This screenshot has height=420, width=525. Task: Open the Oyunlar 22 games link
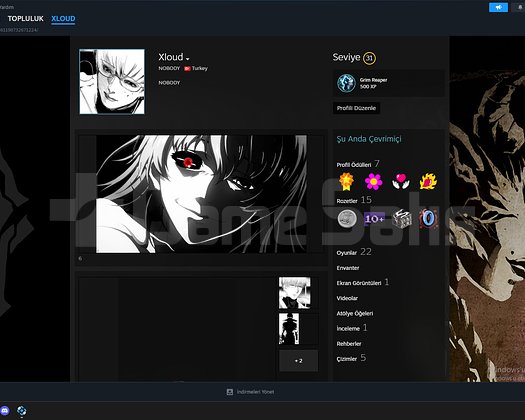[354, 252]
